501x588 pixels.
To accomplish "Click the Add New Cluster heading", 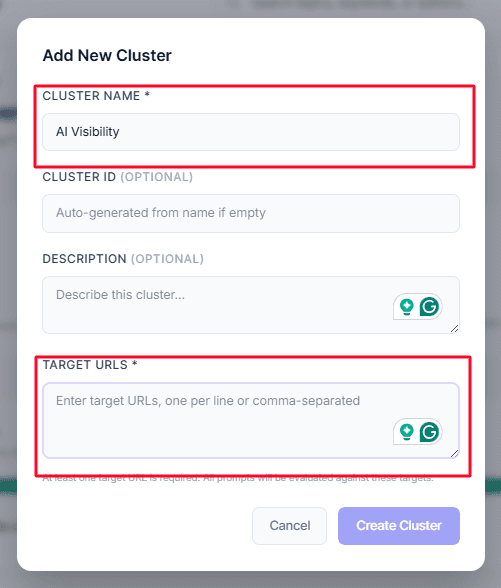I will [107, 56].
